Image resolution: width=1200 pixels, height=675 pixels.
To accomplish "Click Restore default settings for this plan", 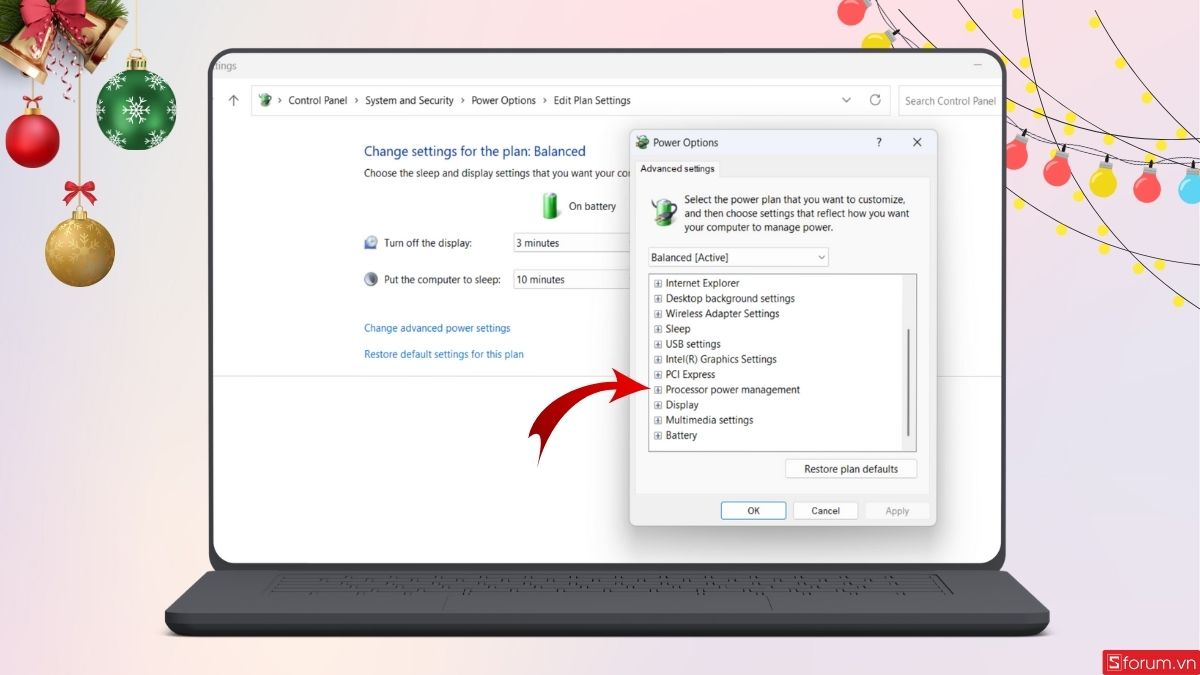I will tap(444, 354).
